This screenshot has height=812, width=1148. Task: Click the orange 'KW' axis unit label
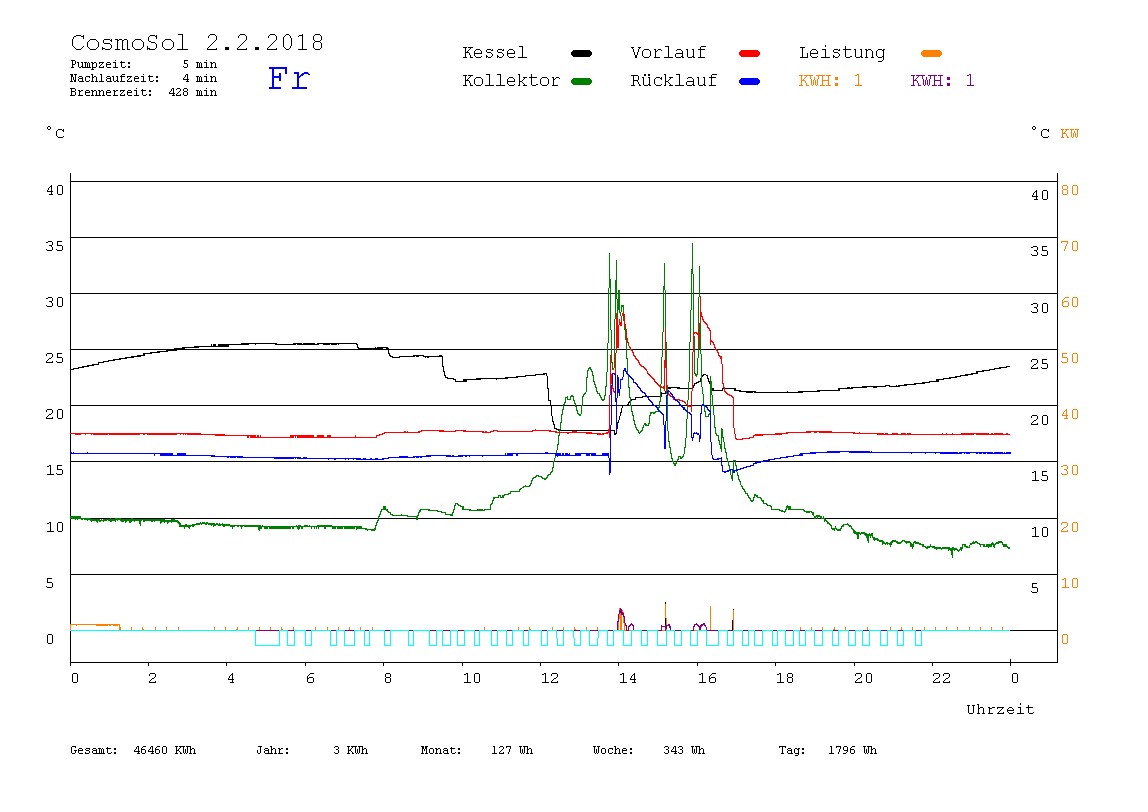(1069, 133)
